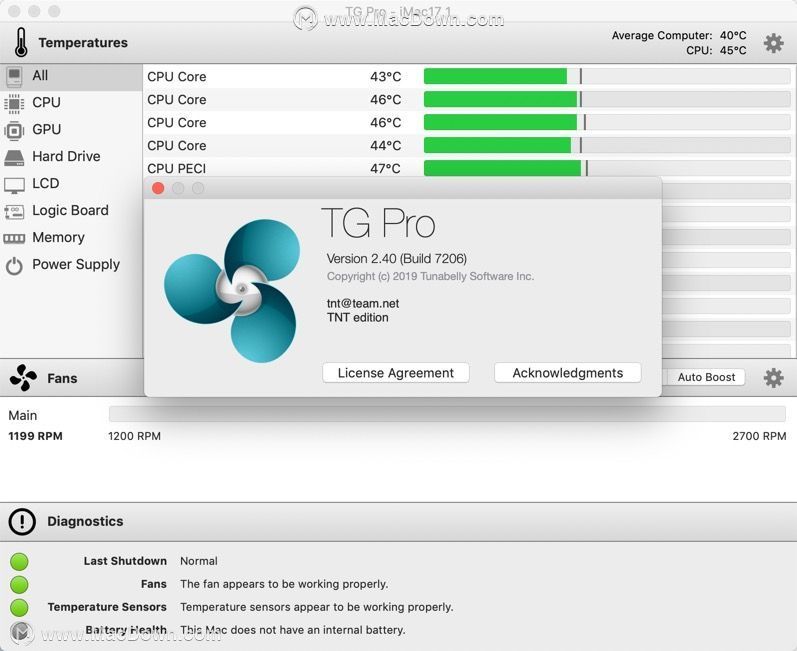The height and width of the screenshot is (651, 797).
Task: Click the All sidebar computer icon
Action: pyautogui.click(x=14, y=77)
